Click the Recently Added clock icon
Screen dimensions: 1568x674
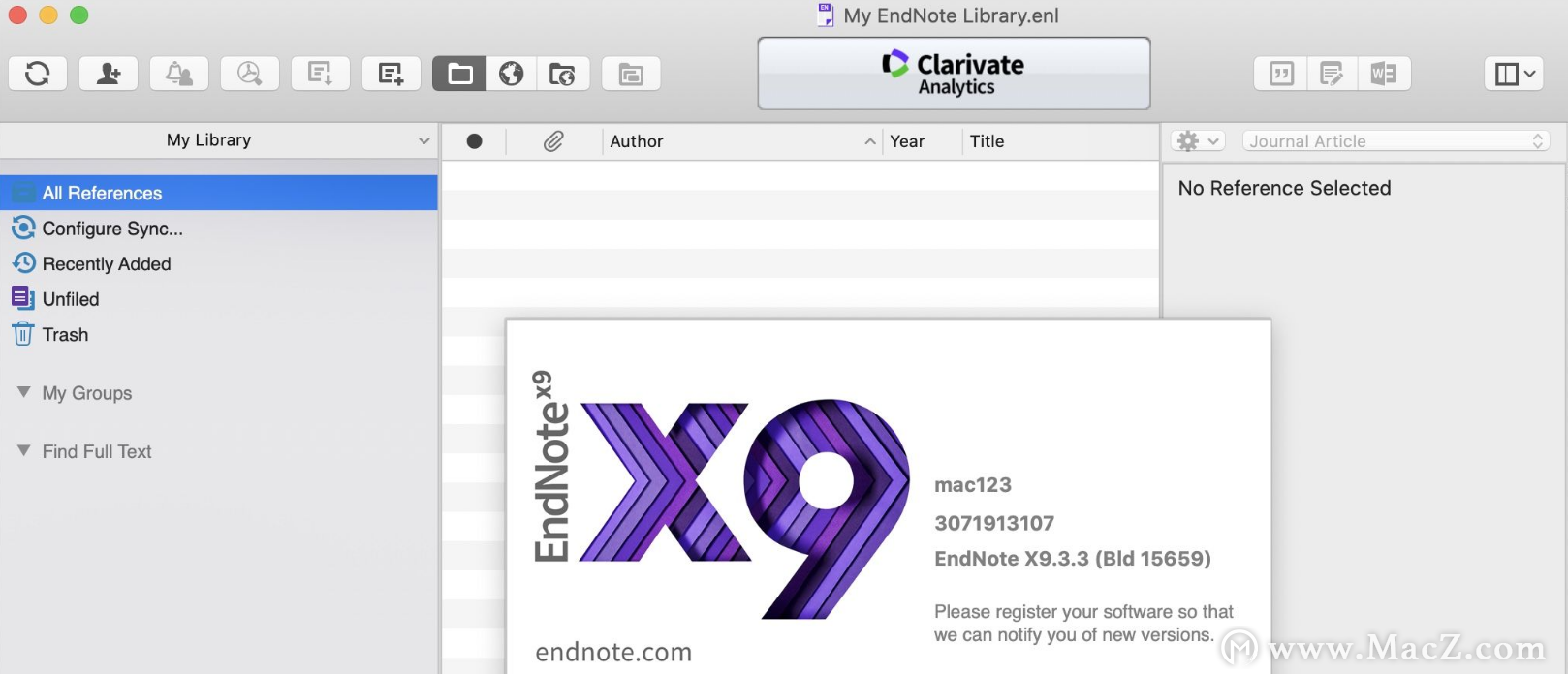click(23, 263)
